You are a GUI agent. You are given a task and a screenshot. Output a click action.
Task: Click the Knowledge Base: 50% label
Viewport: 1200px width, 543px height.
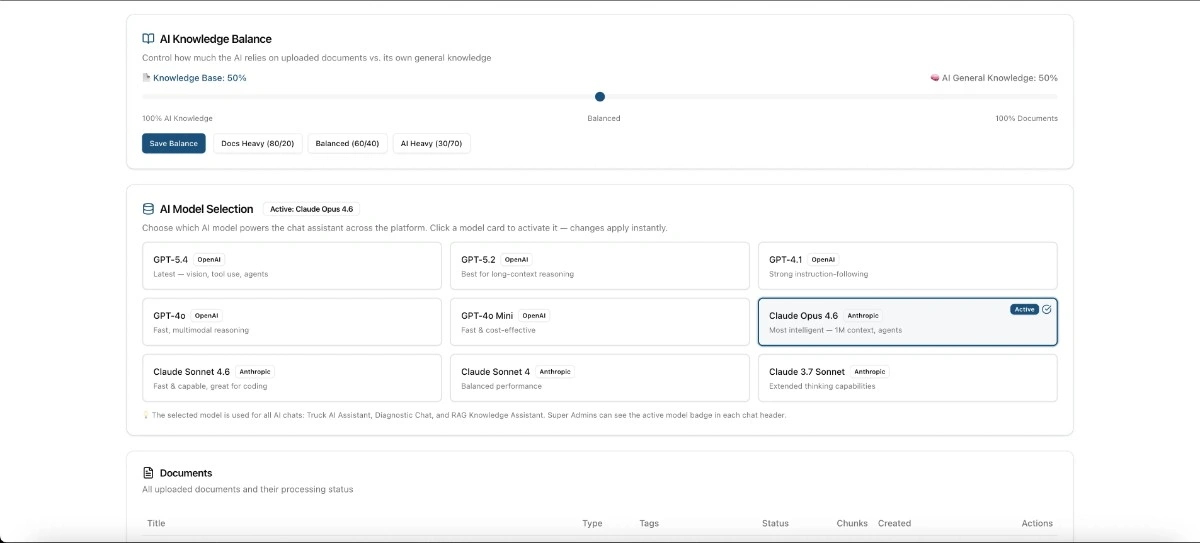click(x=200, y=78)
